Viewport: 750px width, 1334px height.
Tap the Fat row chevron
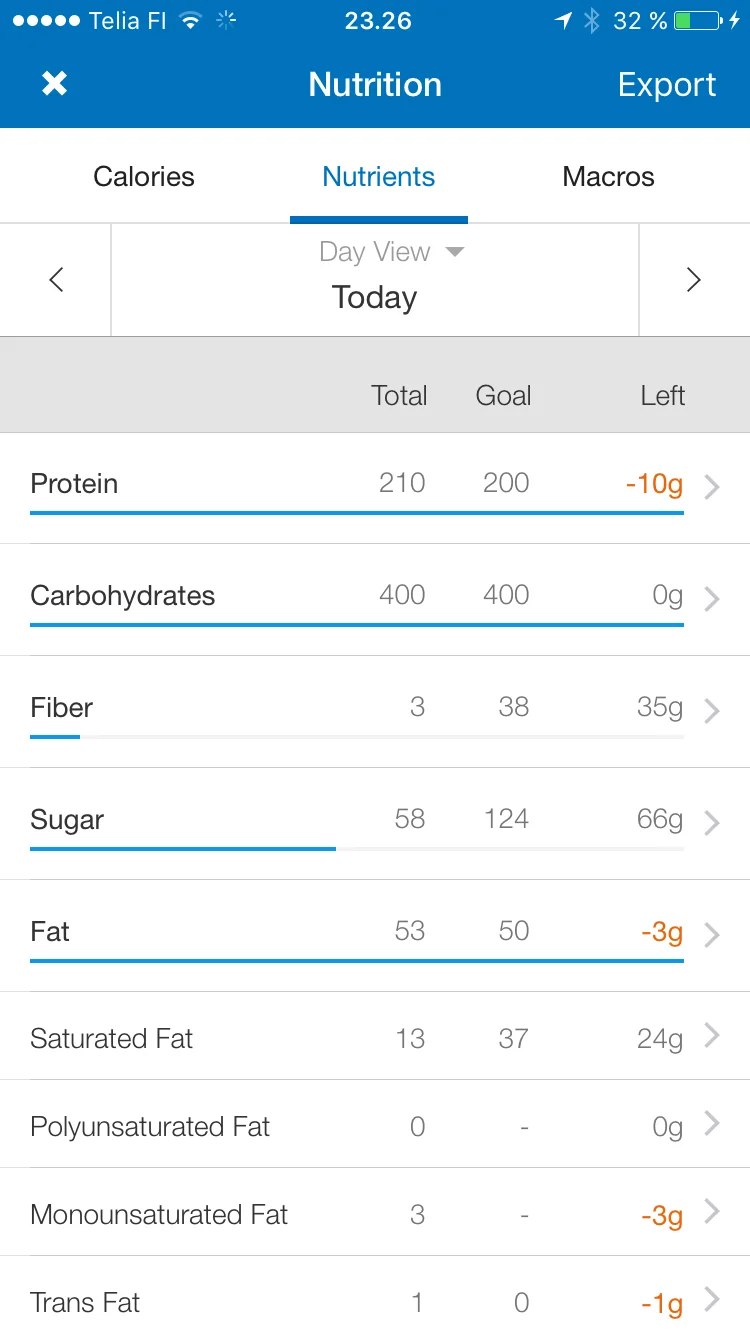coord(712,935)
